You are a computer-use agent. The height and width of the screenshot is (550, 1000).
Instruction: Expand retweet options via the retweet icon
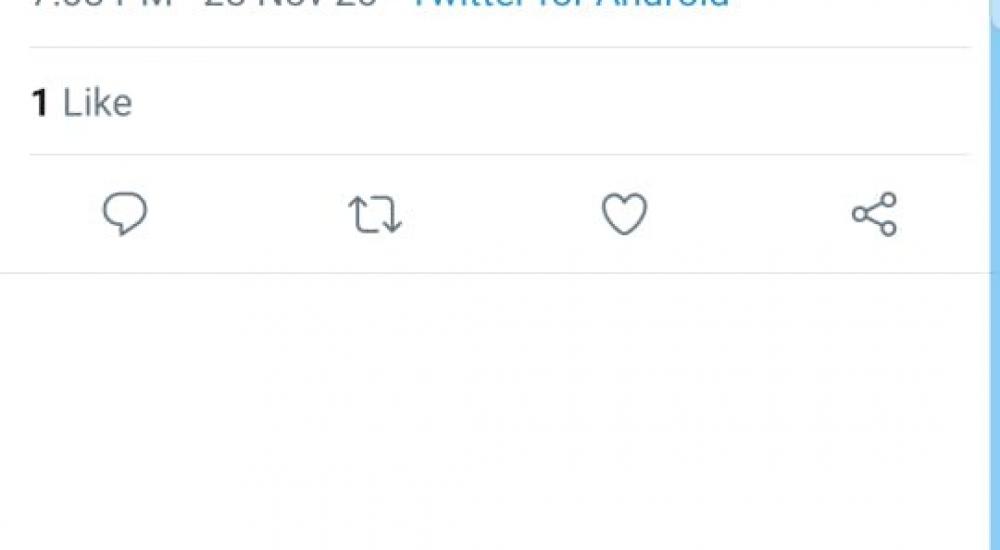(x=374, y=214)
